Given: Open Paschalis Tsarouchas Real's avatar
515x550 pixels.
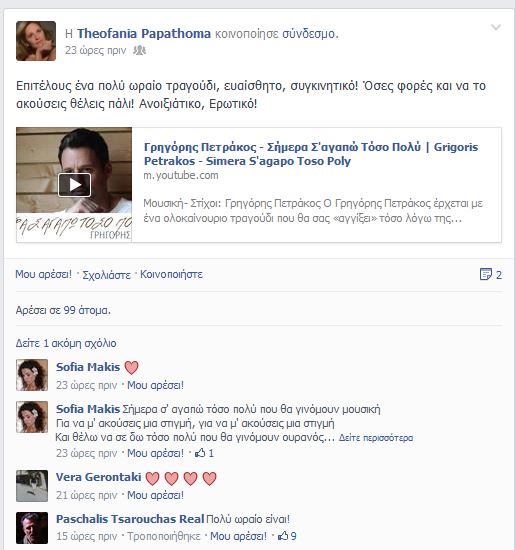Looking at the screenshot, I should 32,528.
